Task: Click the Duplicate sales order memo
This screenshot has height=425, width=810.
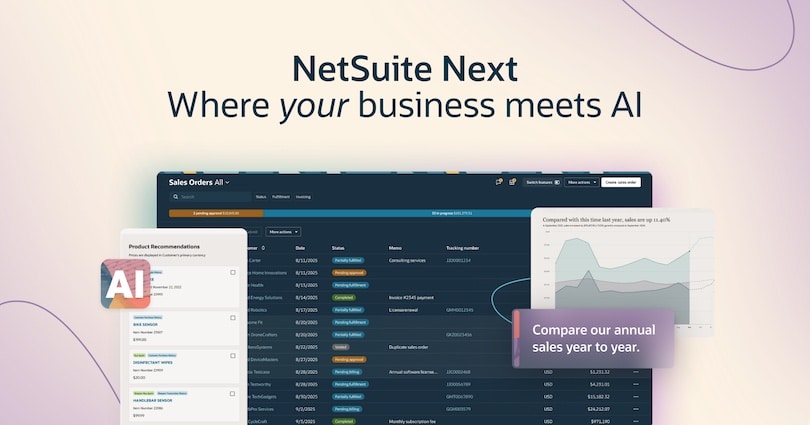Action: point(409,348)
